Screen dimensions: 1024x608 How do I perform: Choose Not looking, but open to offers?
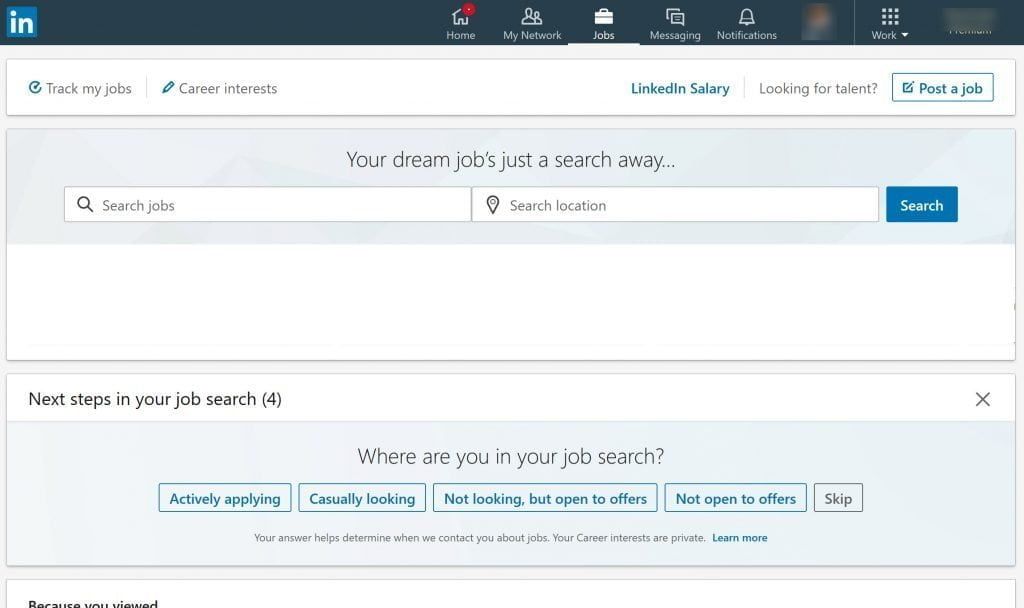(545, 498)
